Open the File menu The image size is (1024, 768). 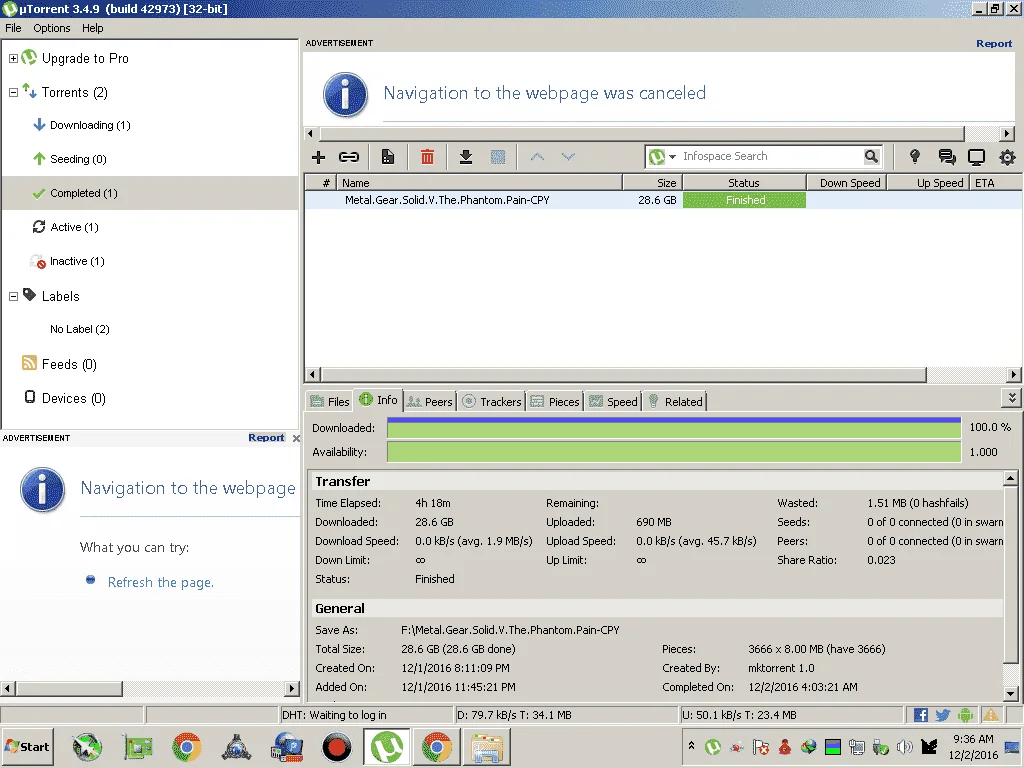pyautogui.click(x=13, y=28)
